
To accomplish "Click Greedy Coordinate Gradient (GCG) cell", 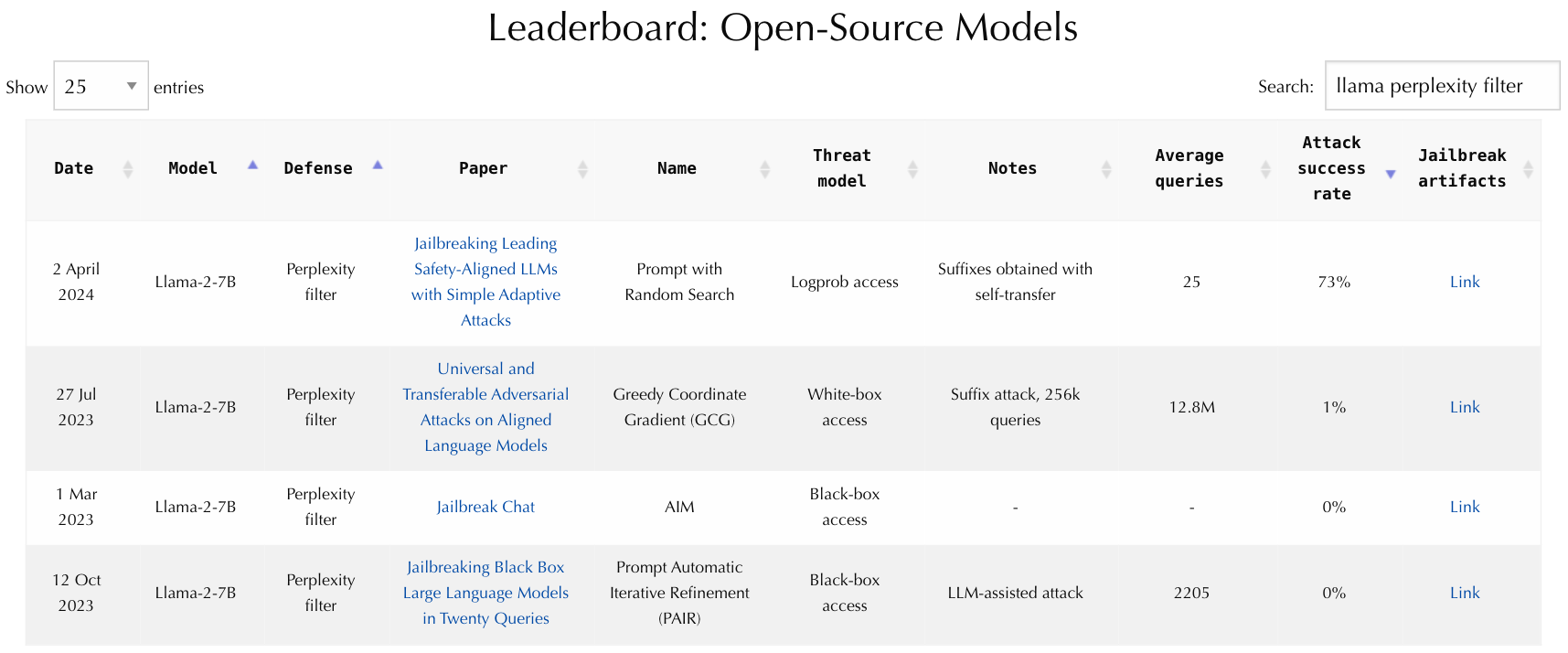I will [679, 407].
